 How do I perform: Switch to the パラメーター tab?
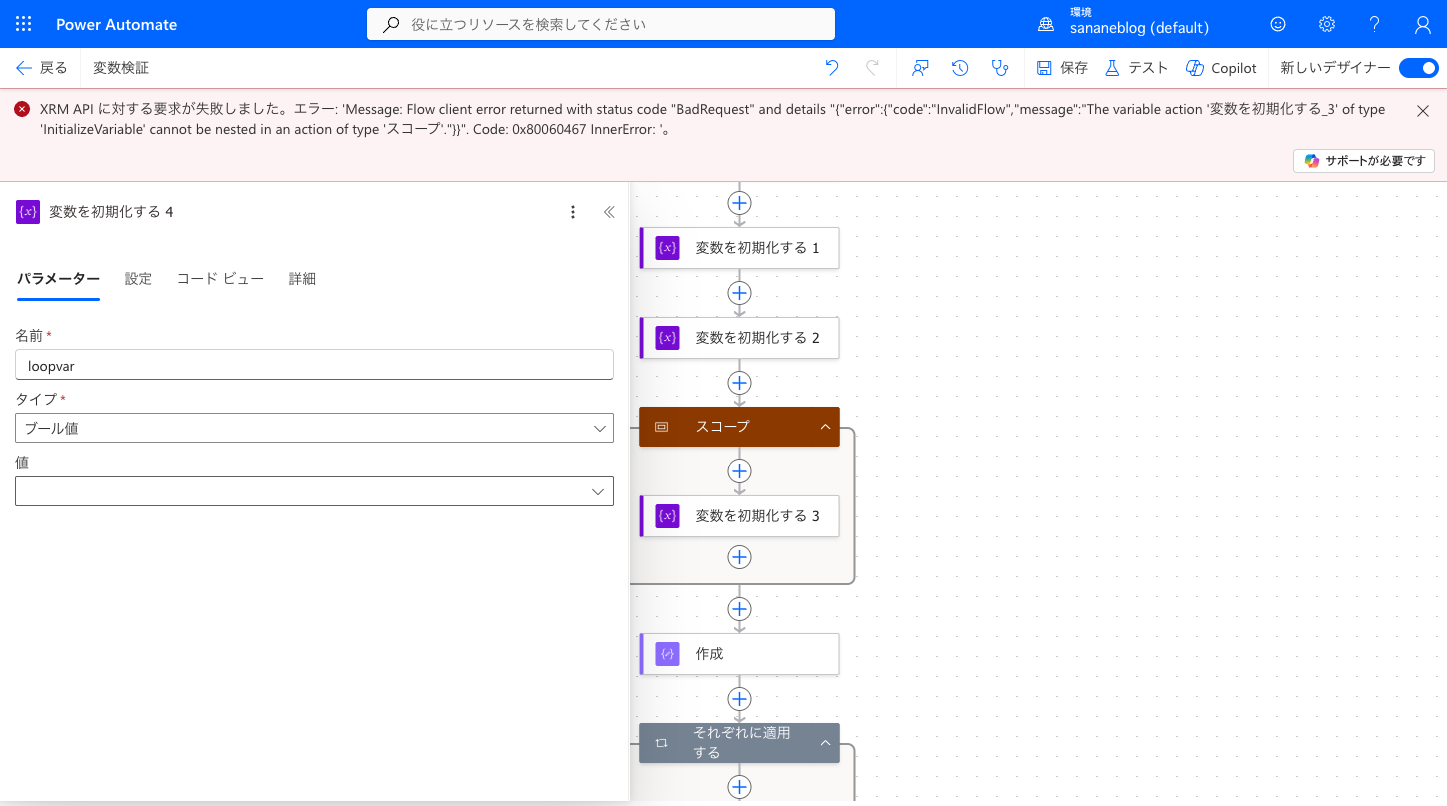tap(58, 279)
